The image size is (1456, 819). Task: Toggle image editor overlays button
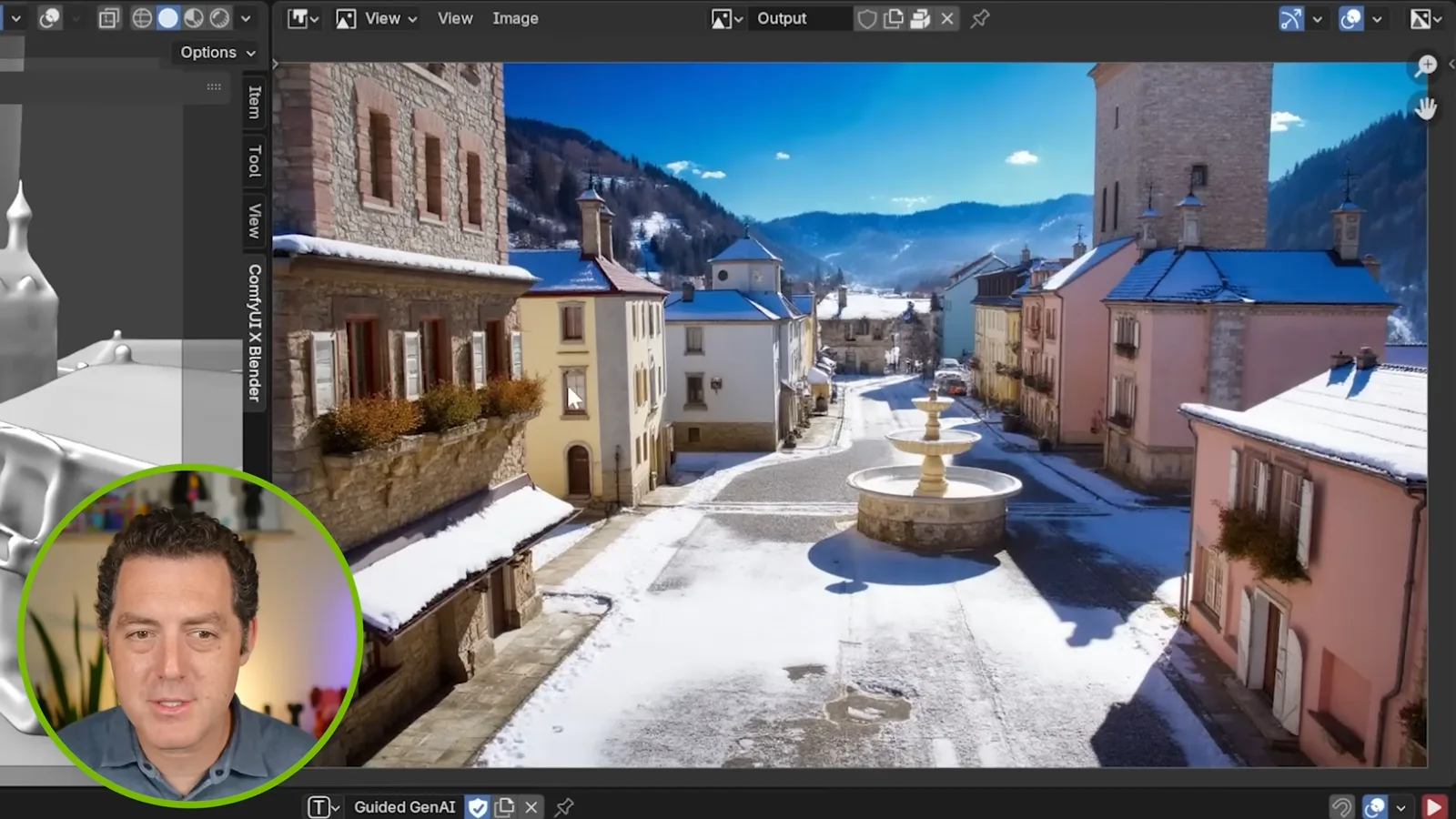coord(1351,18)
